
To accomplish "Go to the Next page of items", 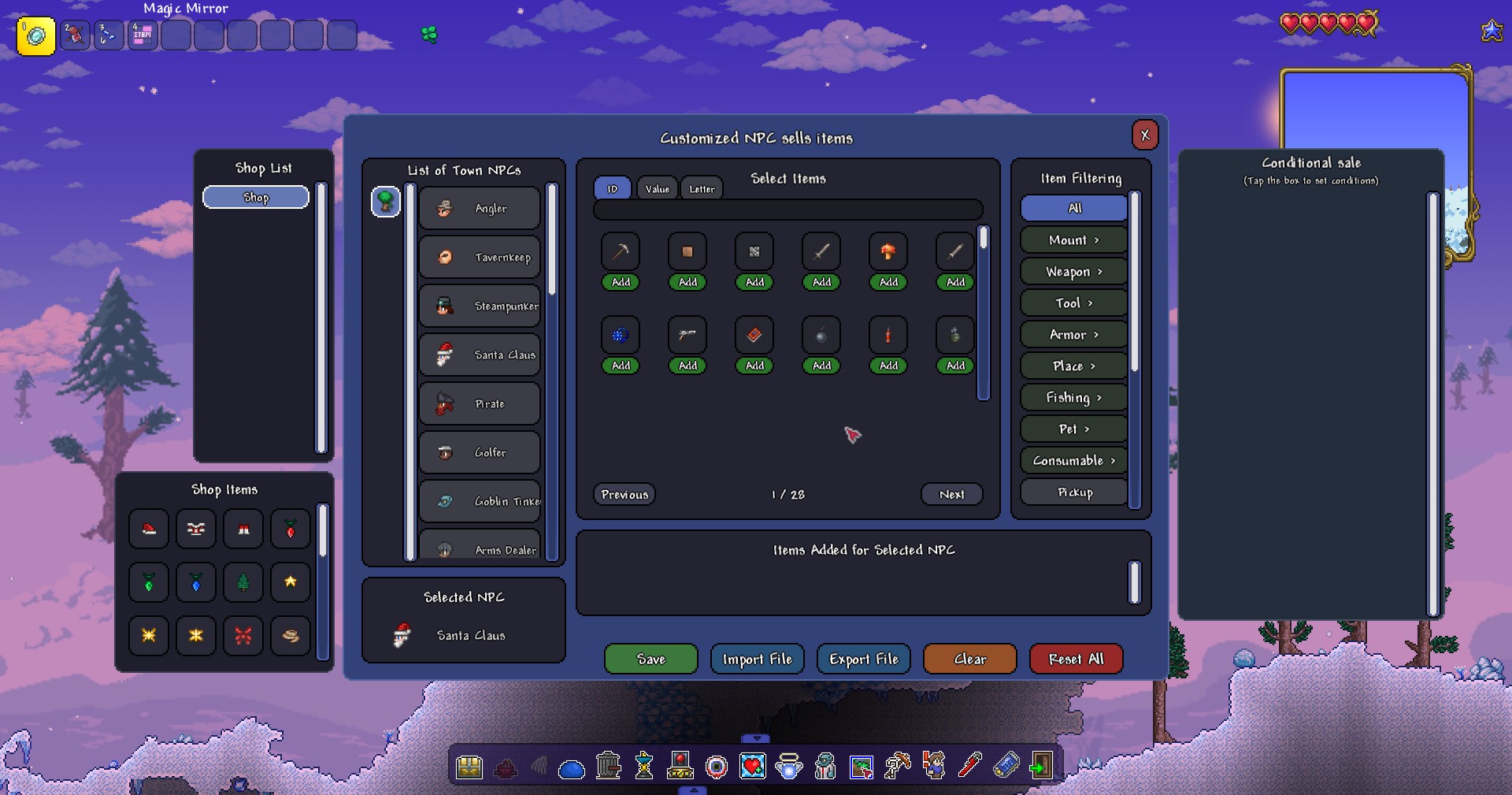I will [x=951, y=494].
